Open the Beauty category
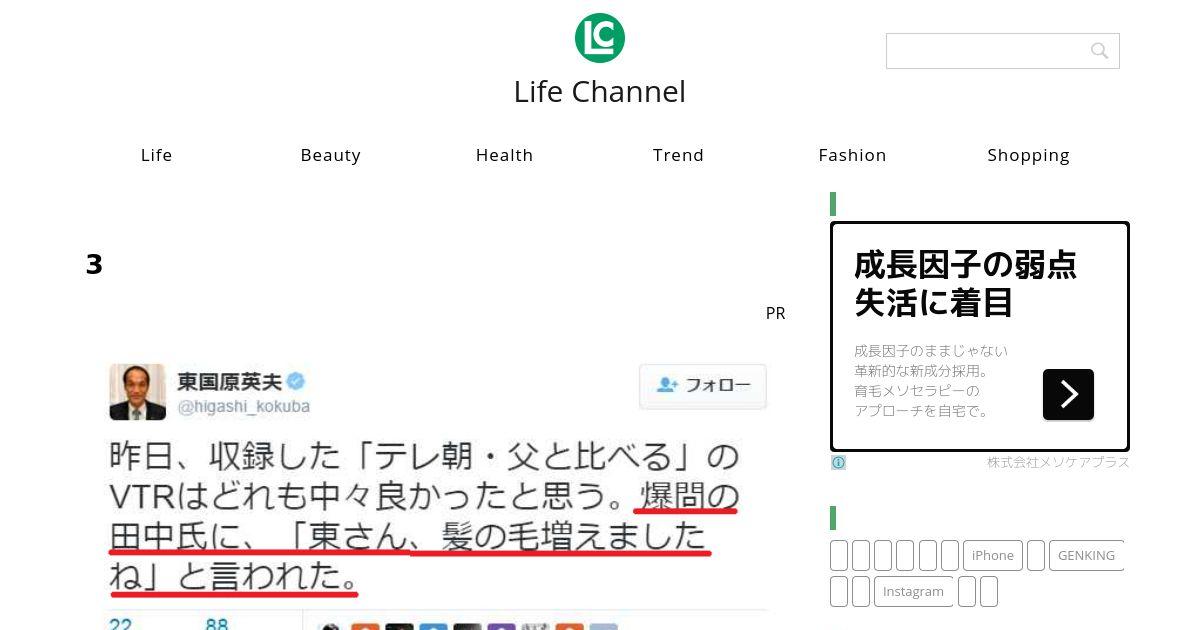1200x630 pixels. click(x=331, y=155)
